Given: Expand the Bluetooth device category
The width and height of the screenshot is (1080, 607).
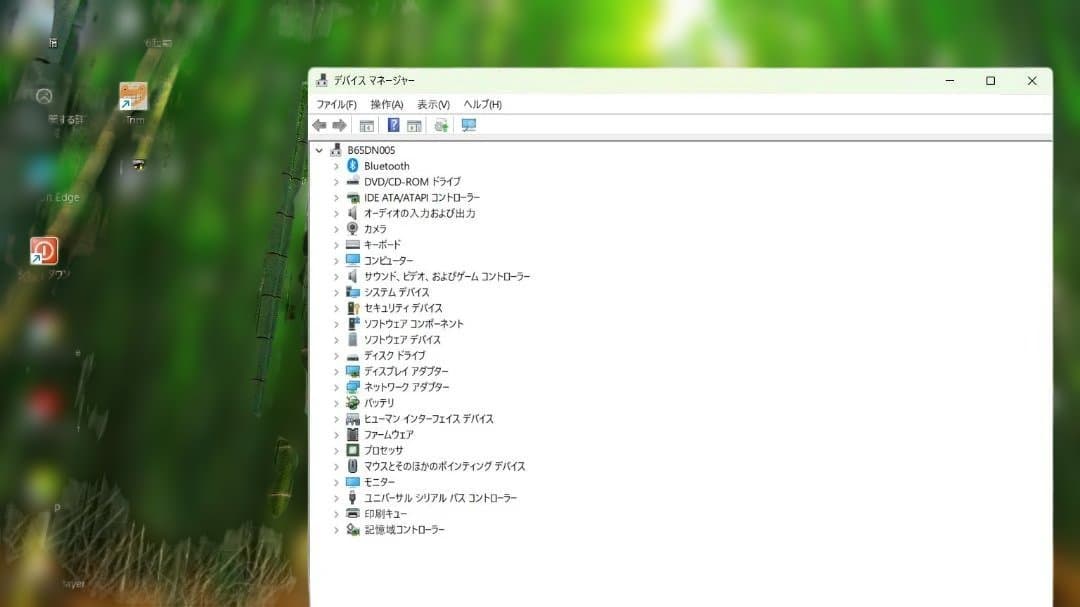Looking at the screenshot, I should click(337, 165).
